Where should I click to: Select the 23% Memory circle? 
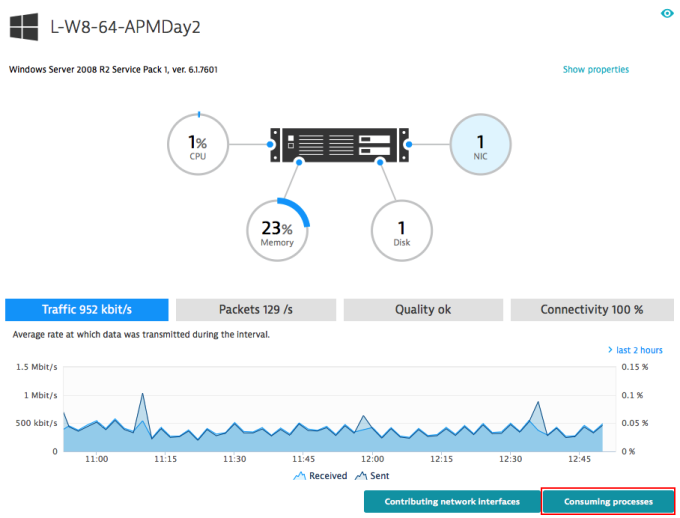coord(278,230)
